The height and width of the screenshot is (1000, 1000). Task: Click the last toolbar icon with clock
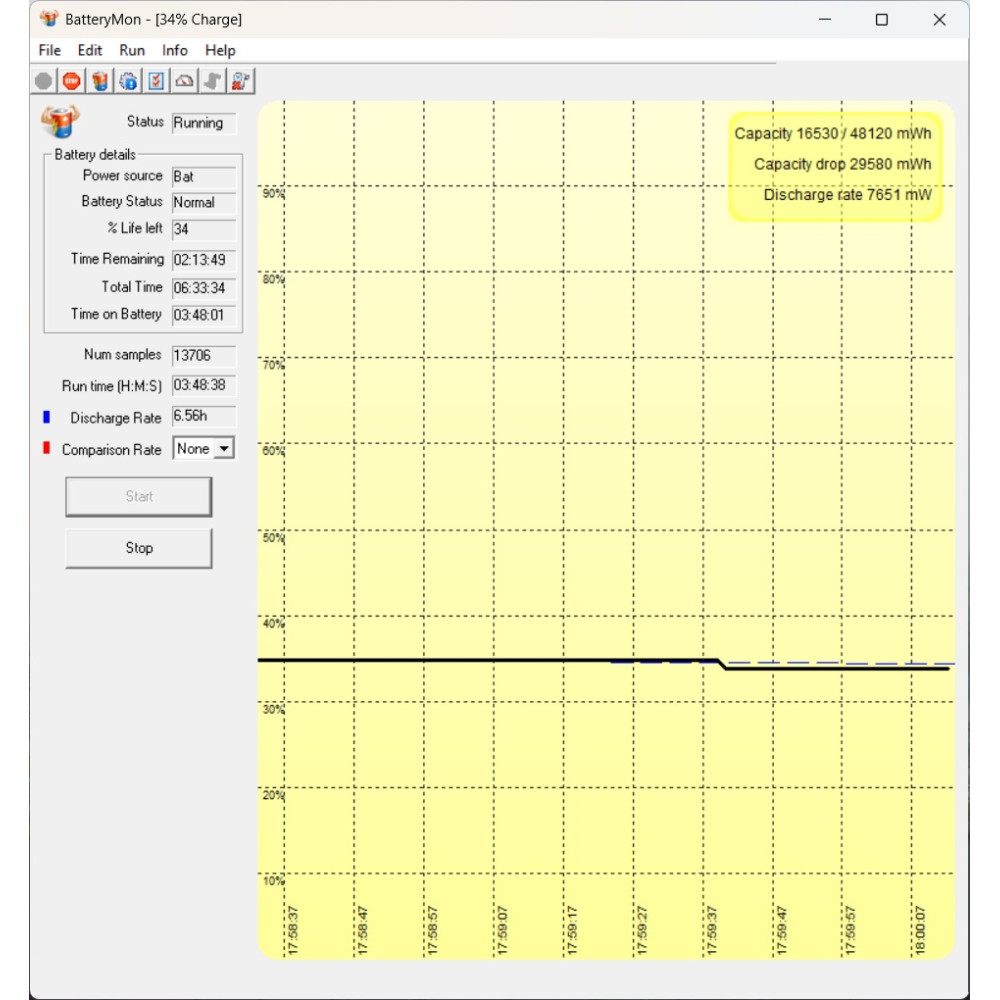[241, 81]
